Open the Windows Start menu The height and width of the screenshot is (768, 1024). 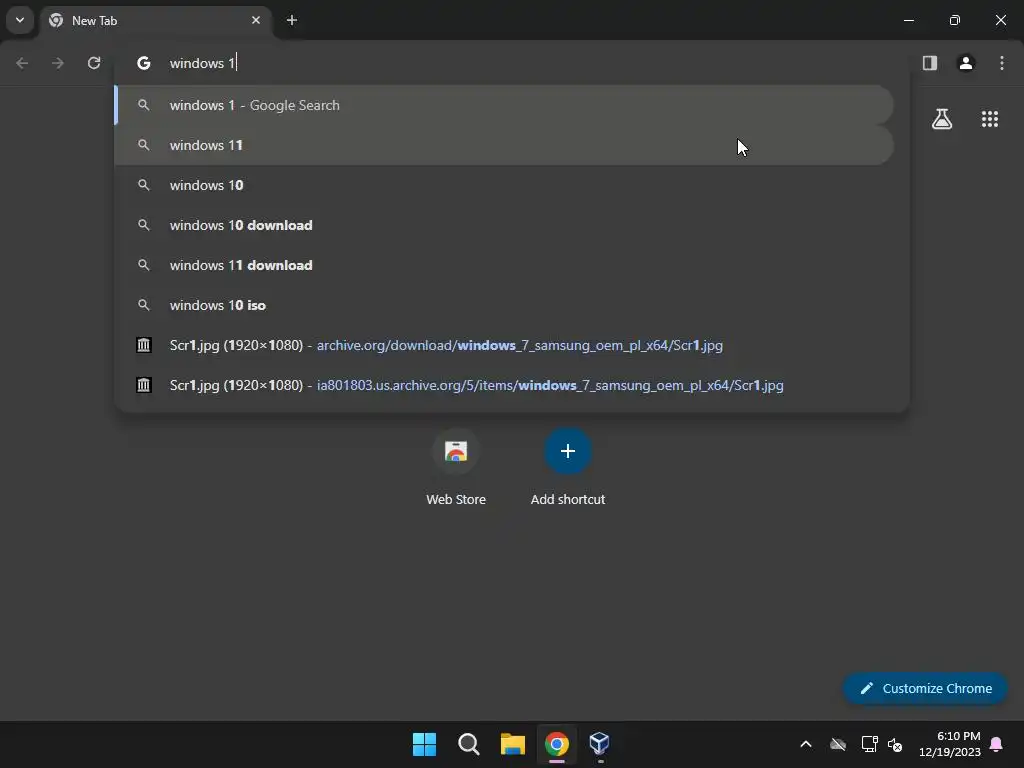point(424,744)
